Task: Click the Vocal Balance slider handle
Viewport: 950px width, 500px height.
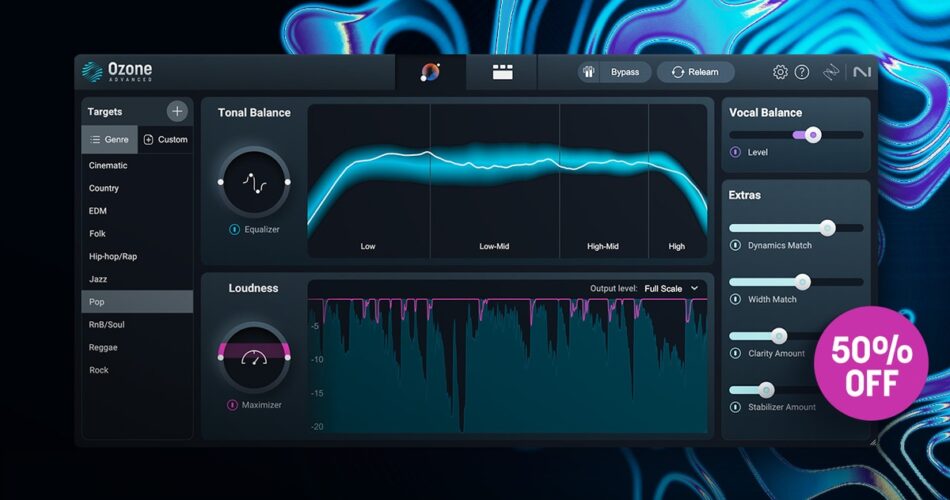Action: click(x=813, y=134)
